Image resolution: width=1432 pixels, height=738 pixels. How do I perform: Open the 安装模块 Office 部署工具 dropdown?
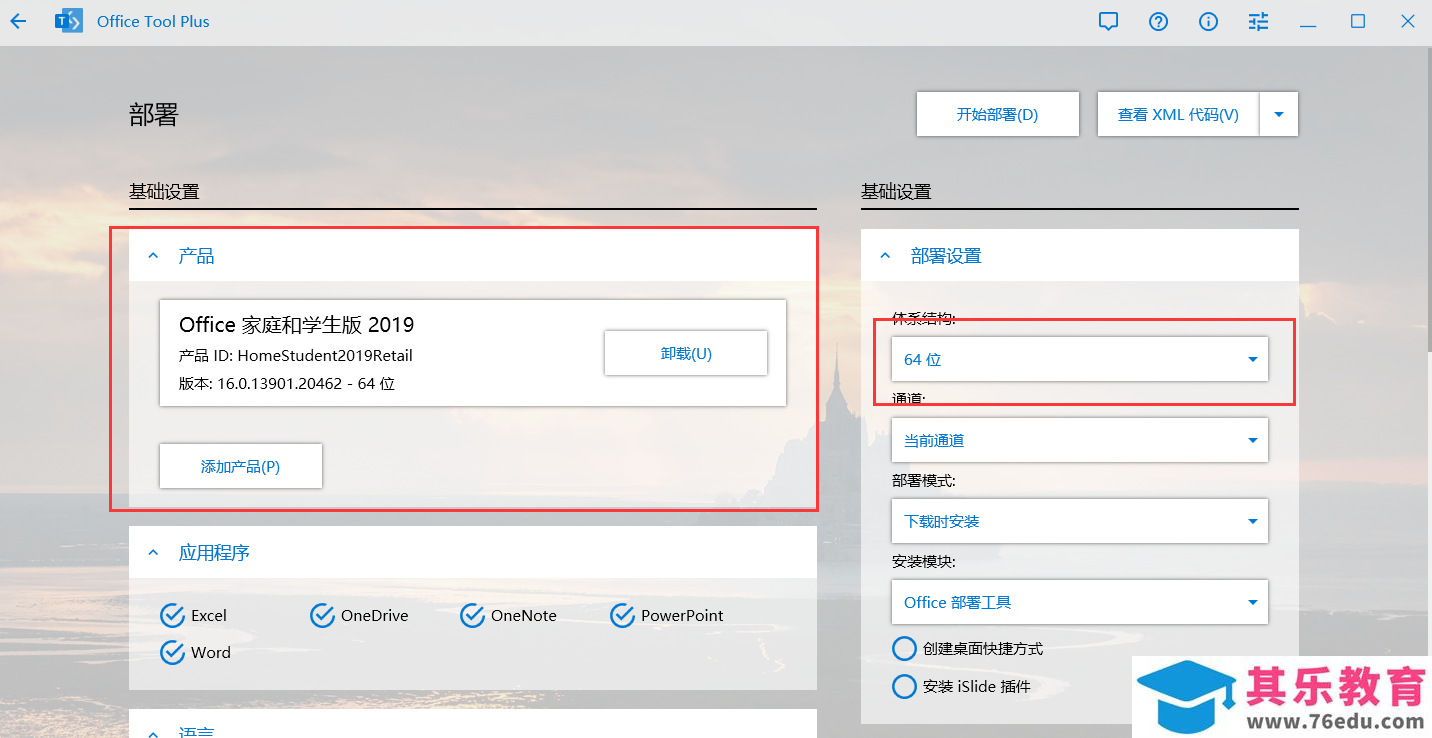click(1079, 602)
